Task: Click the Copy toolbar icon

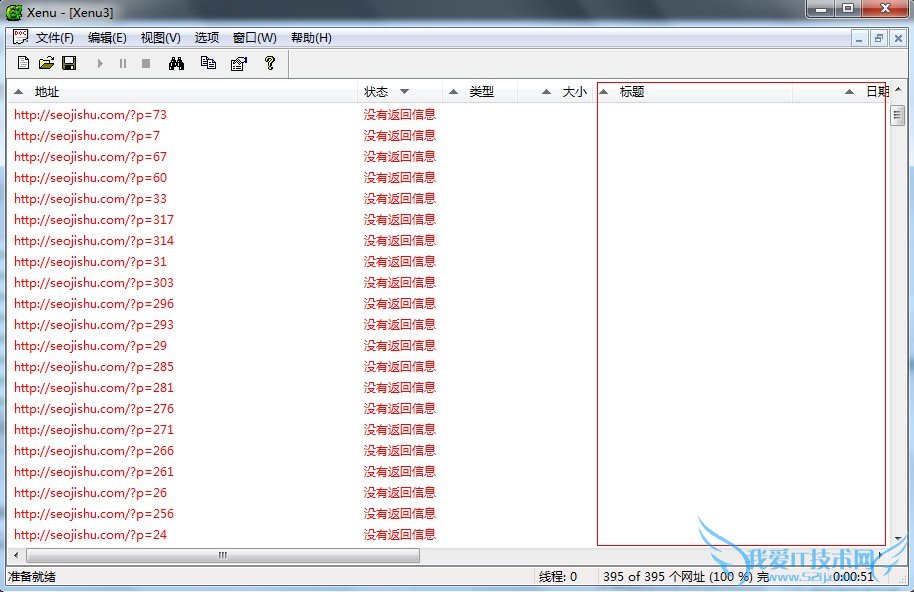Action: [208, 63]
